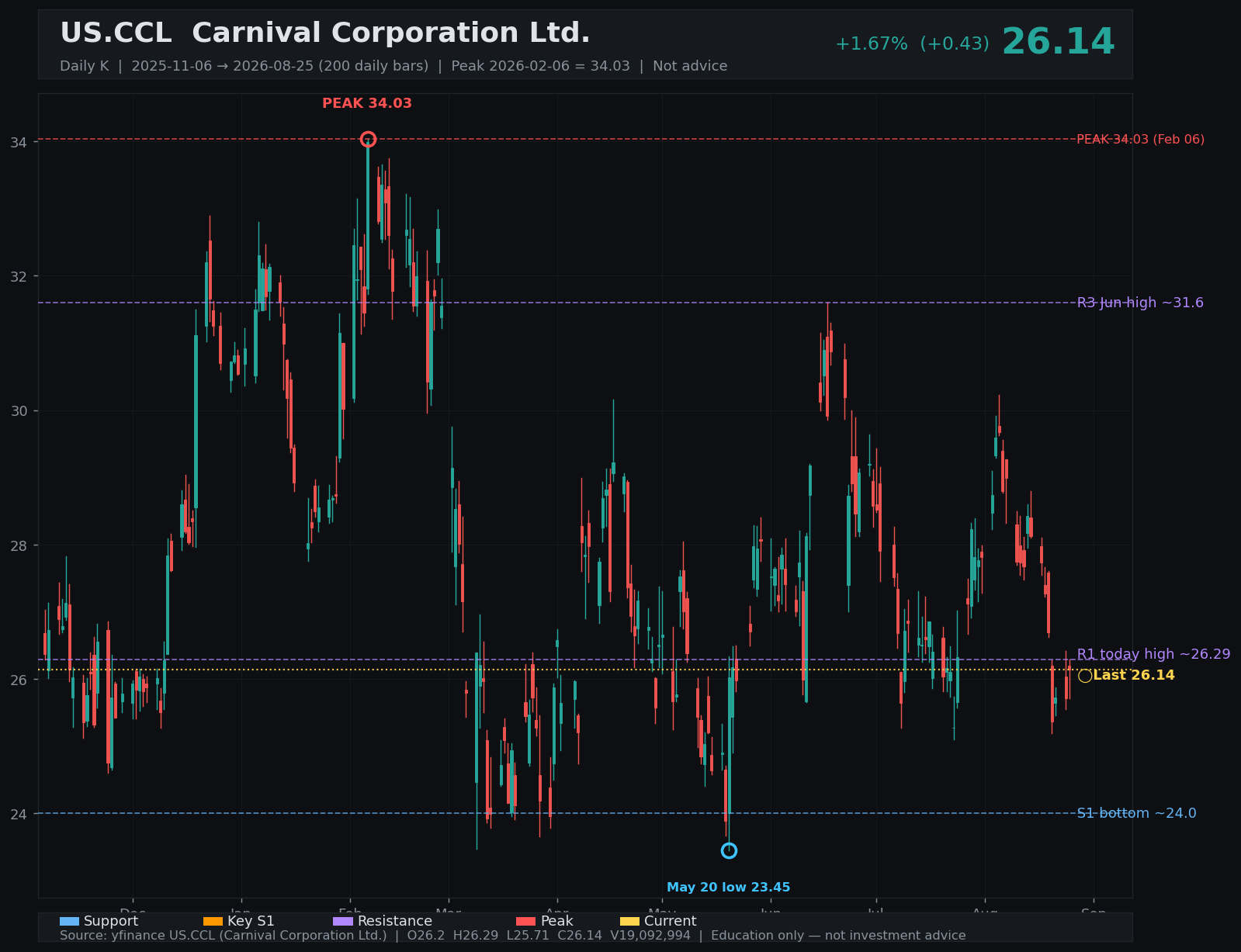Click the y-axis label 30
The image size is (1241, 952).
coord(19,410)
